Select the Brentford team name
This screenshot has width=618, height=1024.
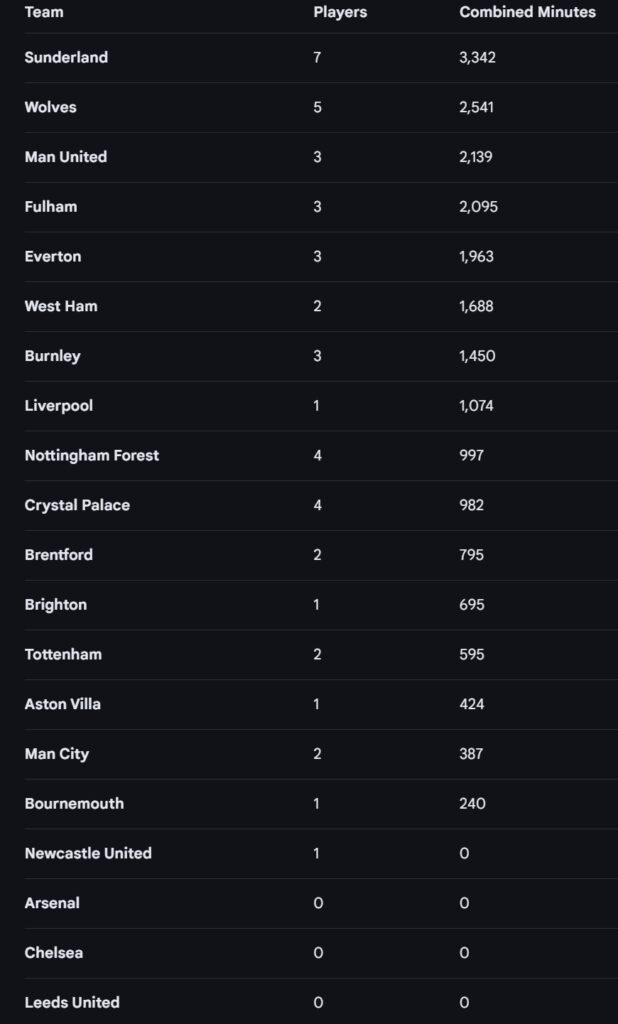58,555
